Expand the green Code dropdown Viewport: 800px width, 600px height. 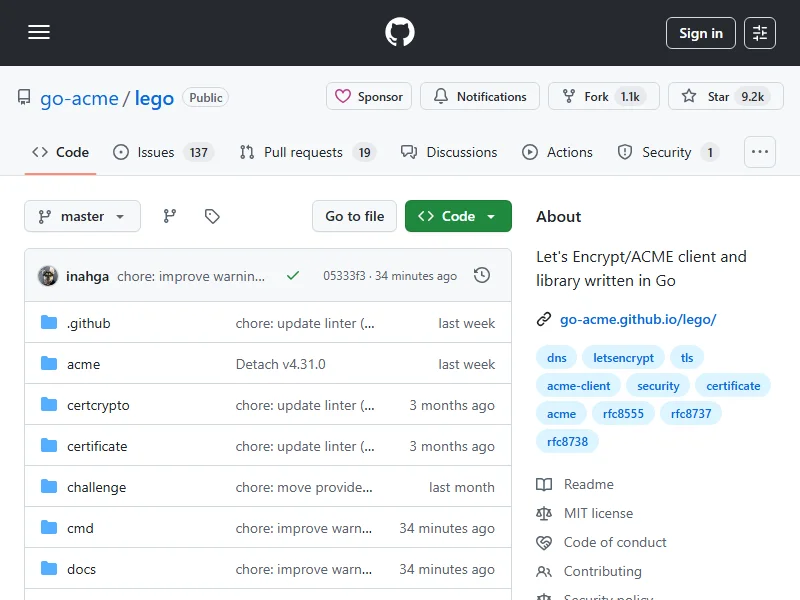458,216
